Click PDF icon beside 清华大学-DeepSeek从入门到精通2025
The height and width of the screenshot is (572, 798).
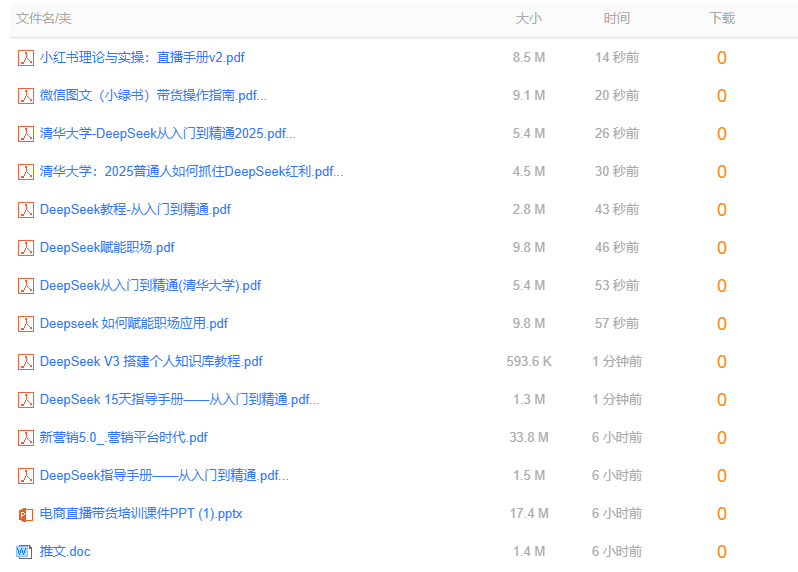click(25, 134)
